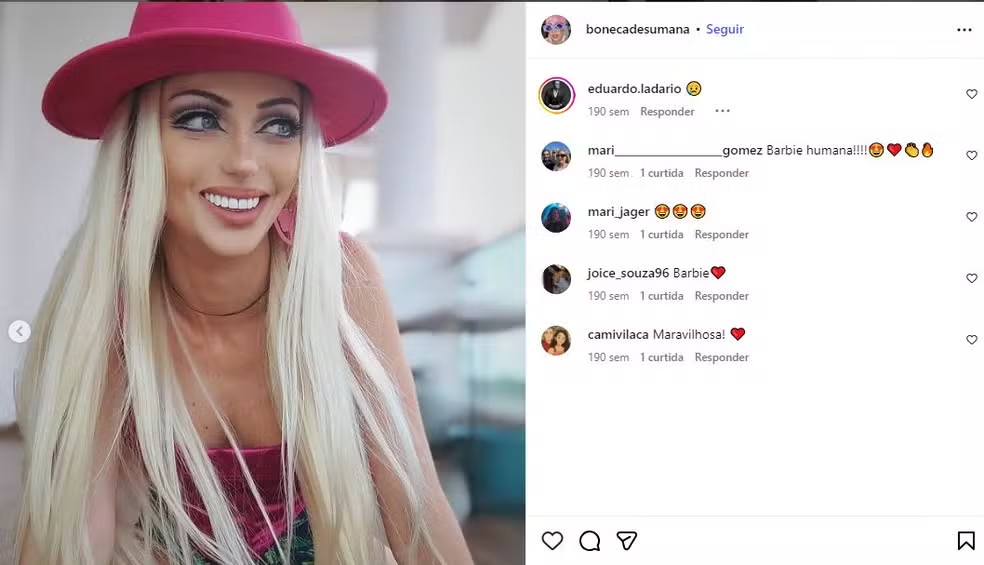Like mari_jager's comment heart

[971, 217]
